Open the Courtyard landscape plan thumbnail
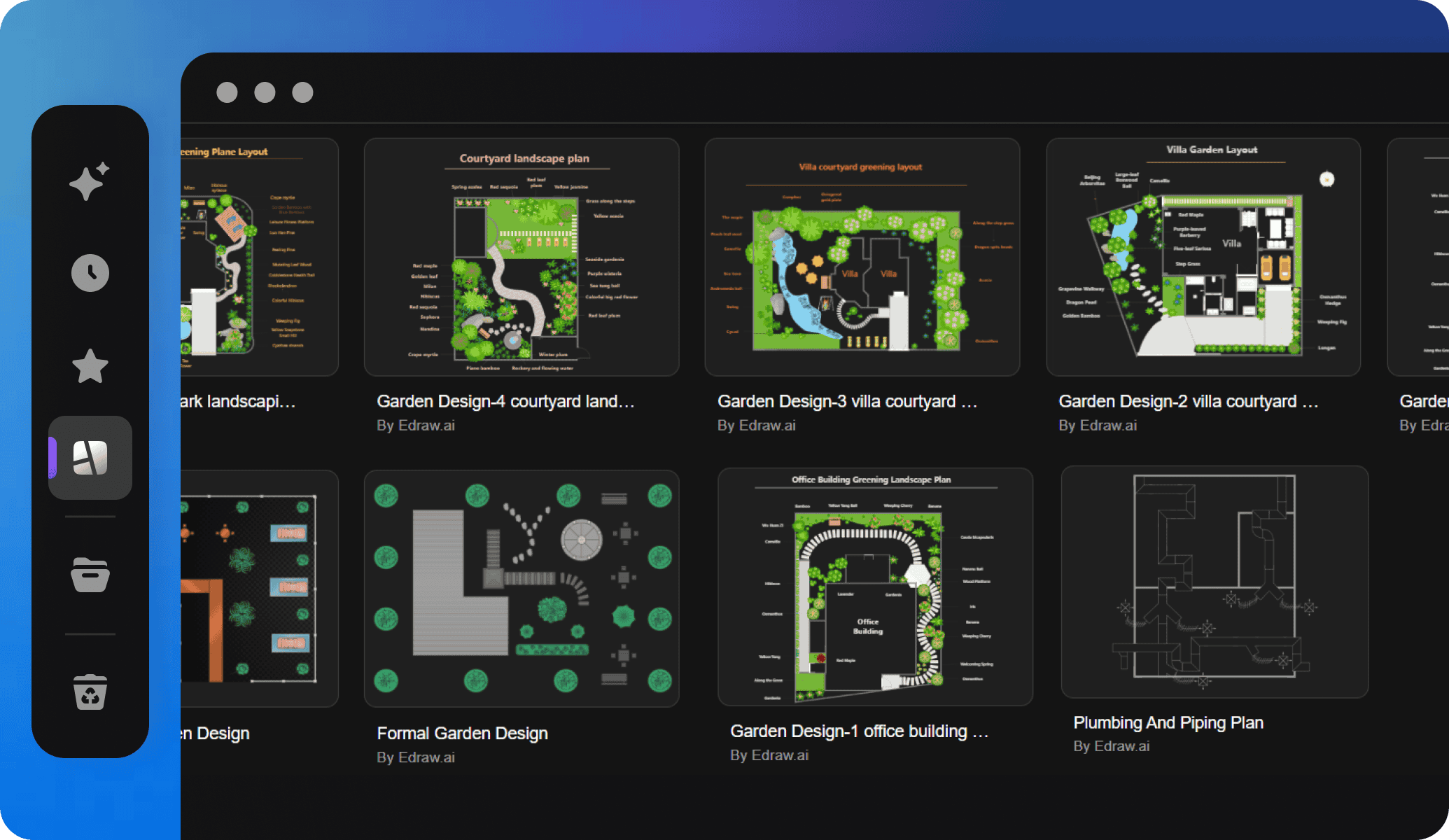This screenshot has width=1449, height=840. click(x=521, y=257)
